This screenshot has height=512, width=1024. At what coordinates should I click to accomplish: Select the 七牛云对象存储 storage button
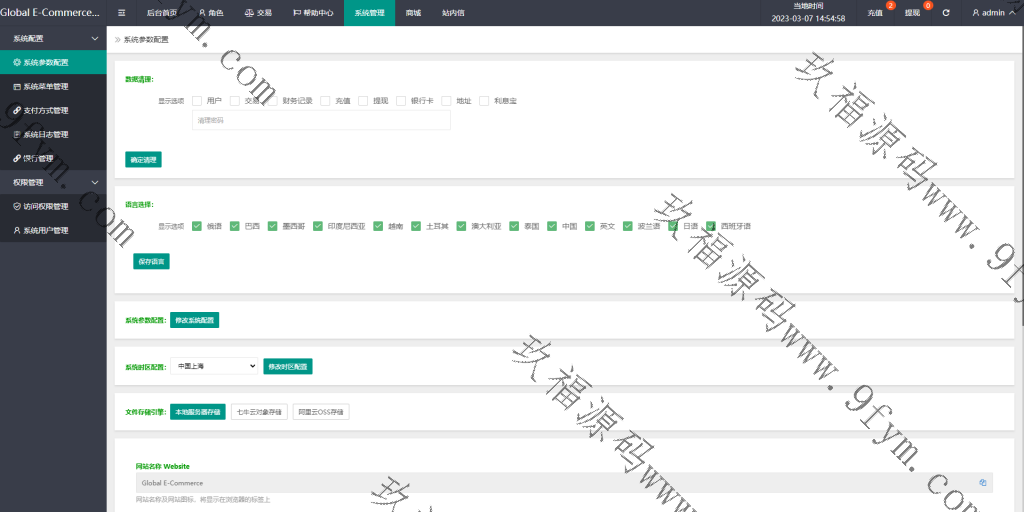point(259,411)
